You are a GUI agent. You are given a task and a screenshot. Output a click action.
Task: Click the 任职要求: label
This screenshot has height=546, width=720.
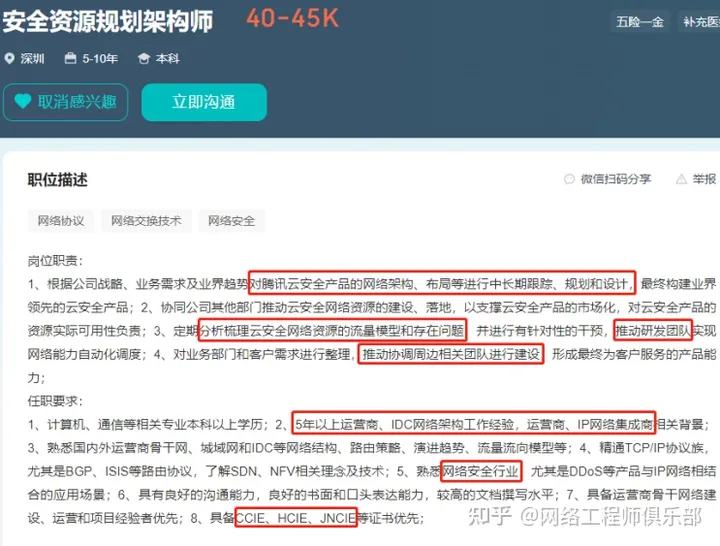tap(55, 401)
